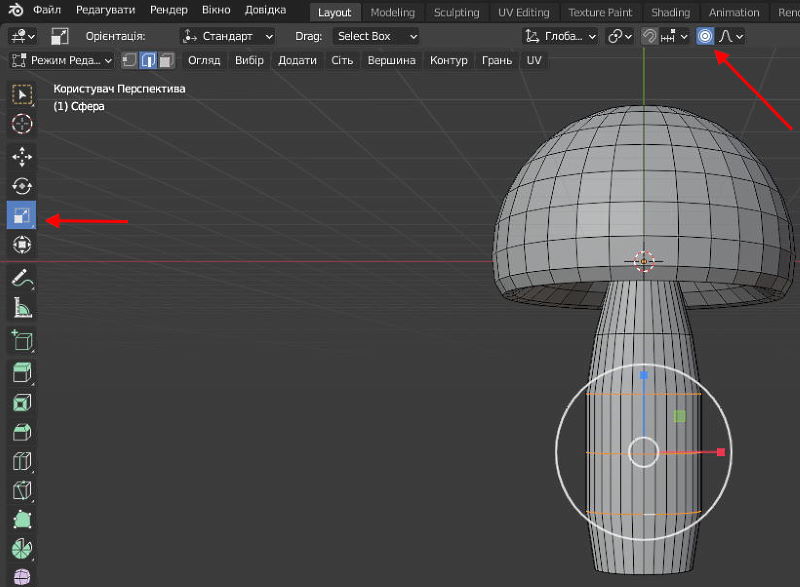Image resolution: width=800 pixels, height=587 pixels.
Task: Click the '(1) Сфера' object label
Action: coord(79,106)
